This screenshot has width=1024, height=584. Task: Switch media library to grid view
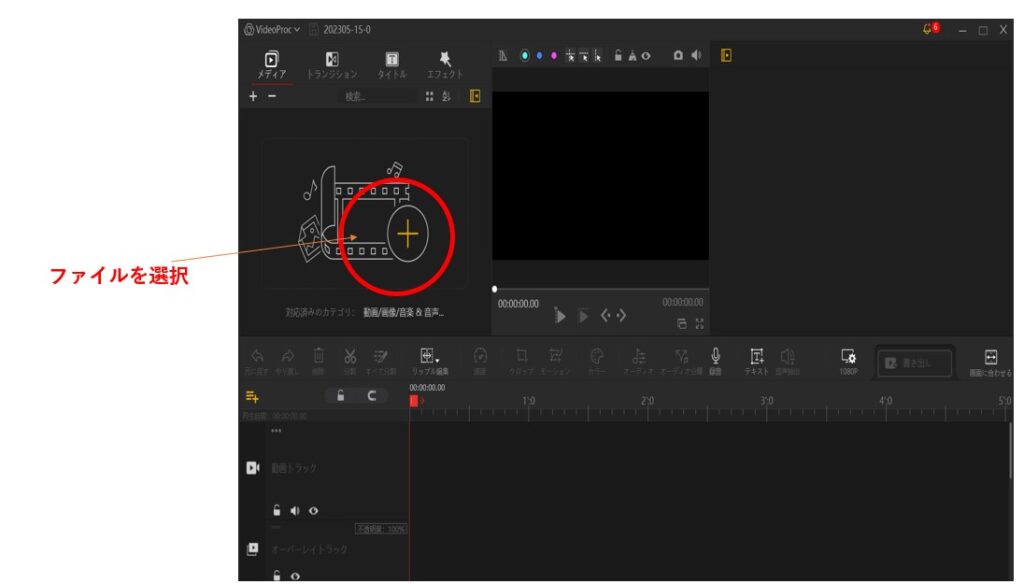[x=429, y=97]
